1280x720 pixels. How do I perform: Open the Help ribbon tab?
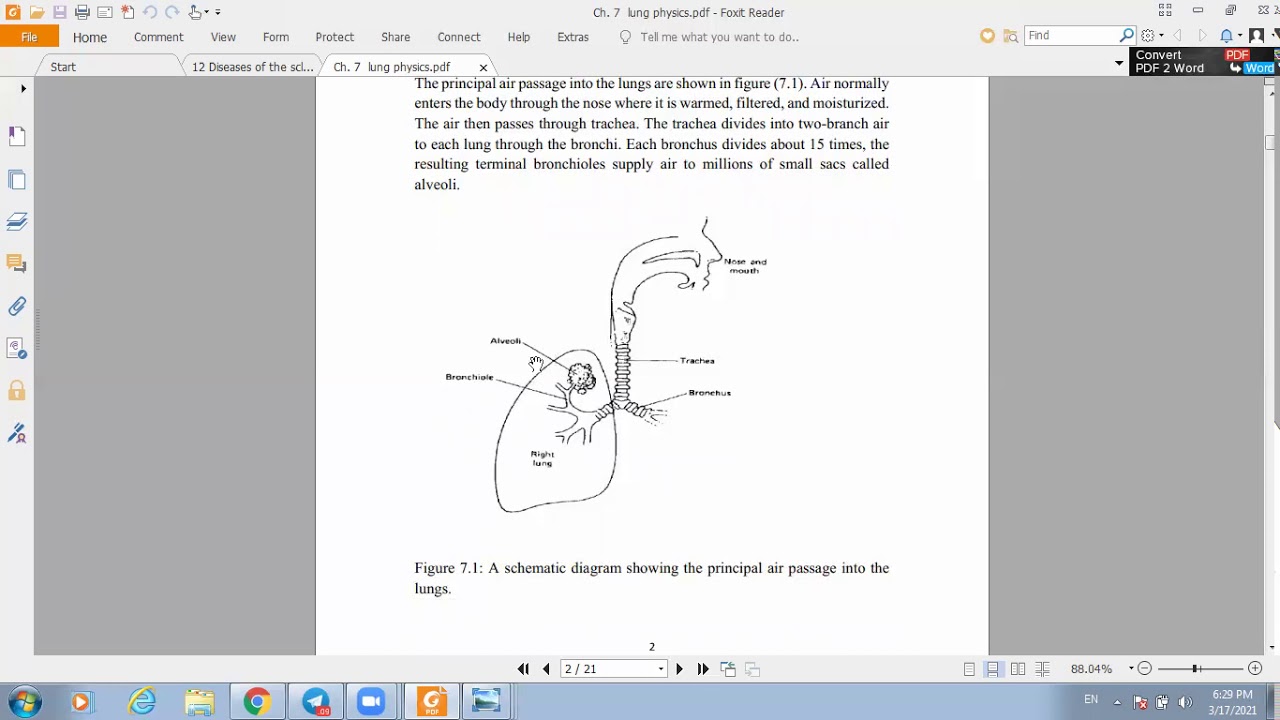[518, 37]
